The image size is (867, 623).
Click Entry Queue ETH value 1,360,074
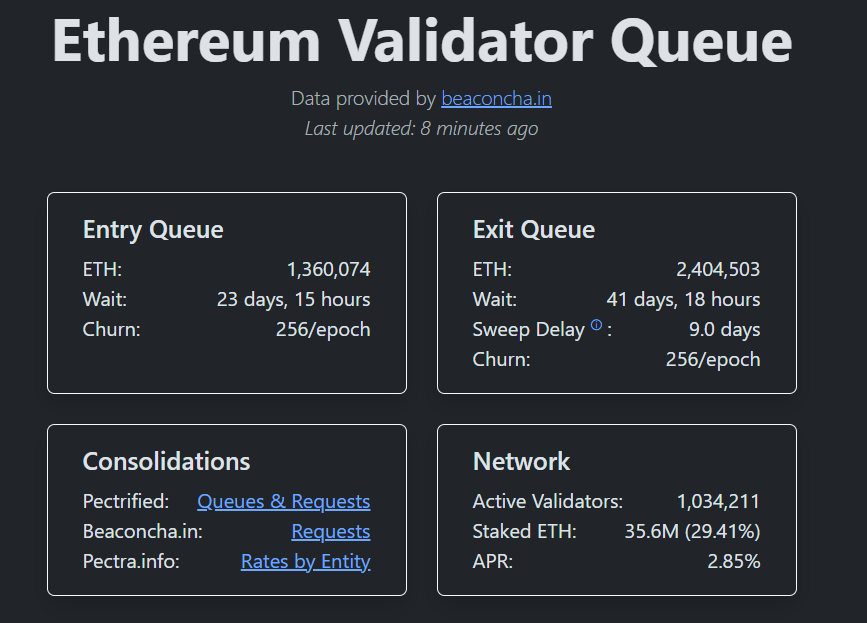[x=328, y=270]
